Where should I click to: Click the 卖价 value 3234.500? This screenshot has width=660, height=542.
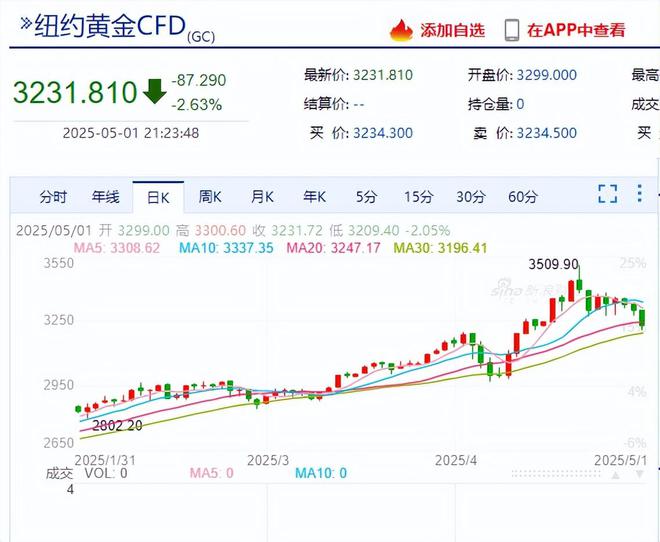click(x=547, y=133)
